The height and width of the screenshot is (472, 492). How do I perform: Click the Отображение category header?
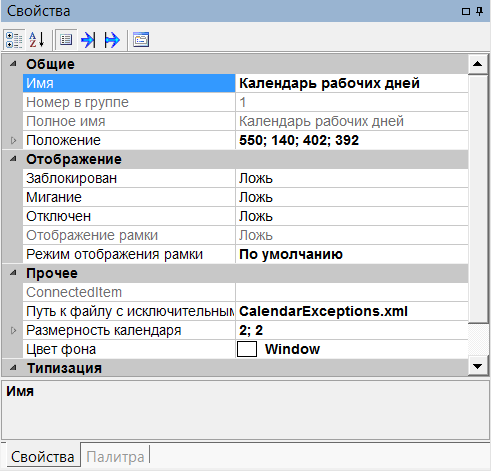coord(235,159)
